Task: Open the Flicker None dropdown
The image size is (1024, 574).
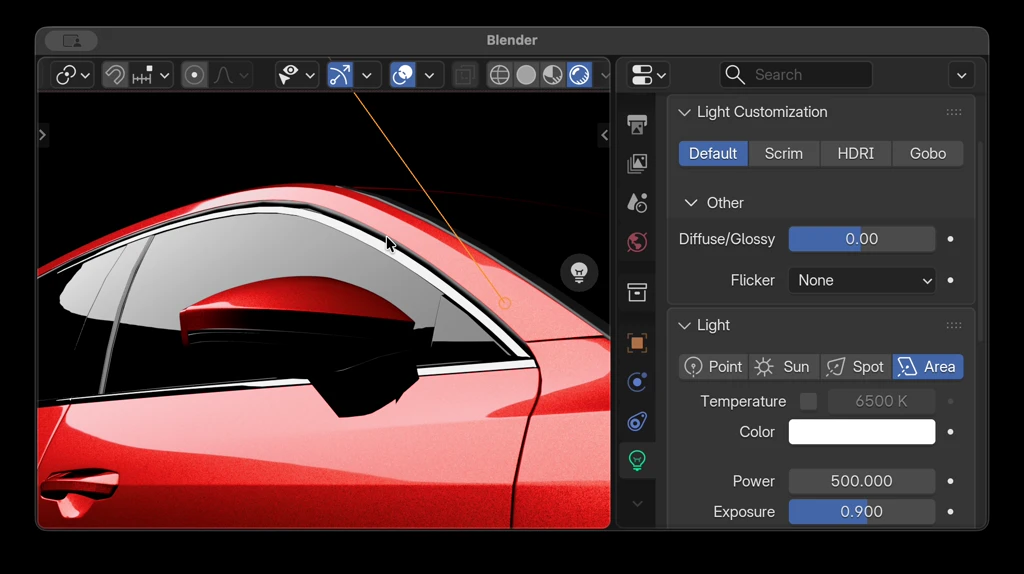Action: pos(862,280)
